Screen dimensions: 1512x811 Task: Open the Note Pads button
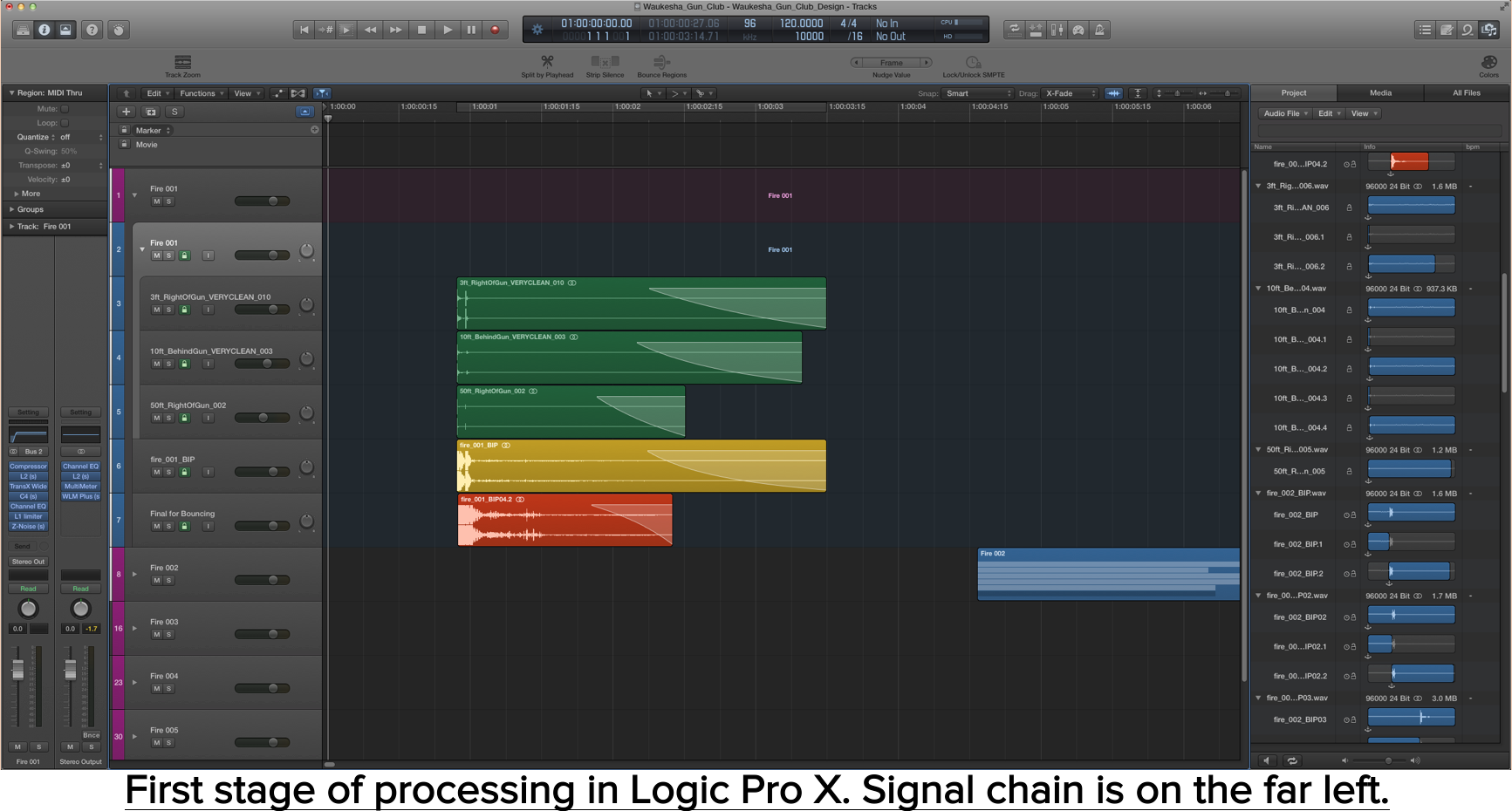click(1447, 30)
